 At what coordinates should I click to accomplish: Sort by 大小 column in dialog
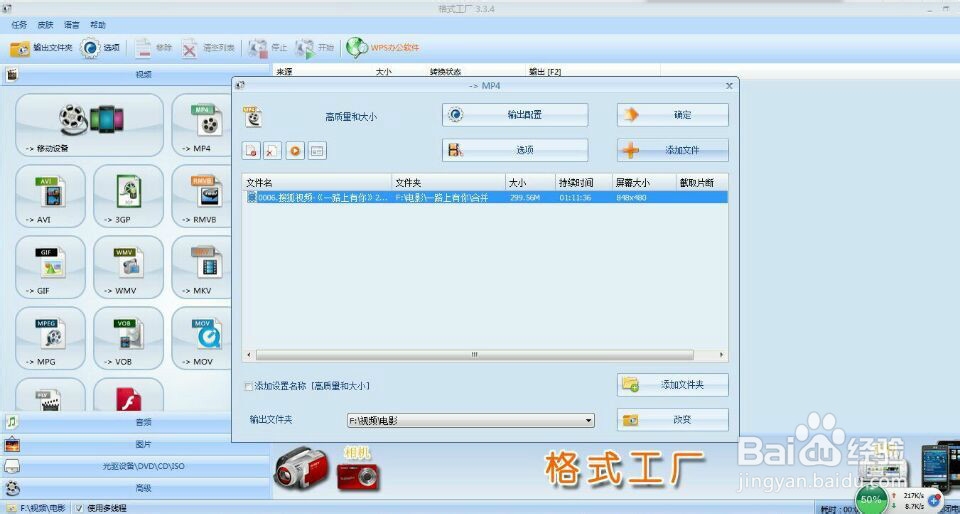[x=531, y=182]
